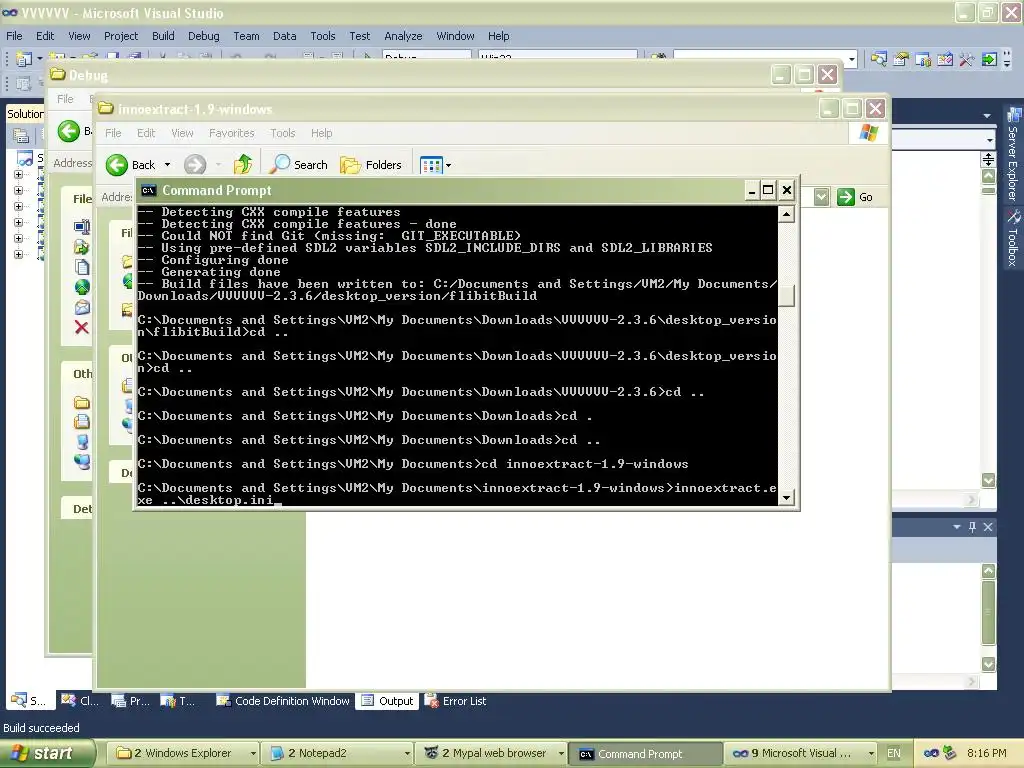Click the Visual Studio tray icon
Viewport: 1024px width, 768px height.
(x=931, y=753)
